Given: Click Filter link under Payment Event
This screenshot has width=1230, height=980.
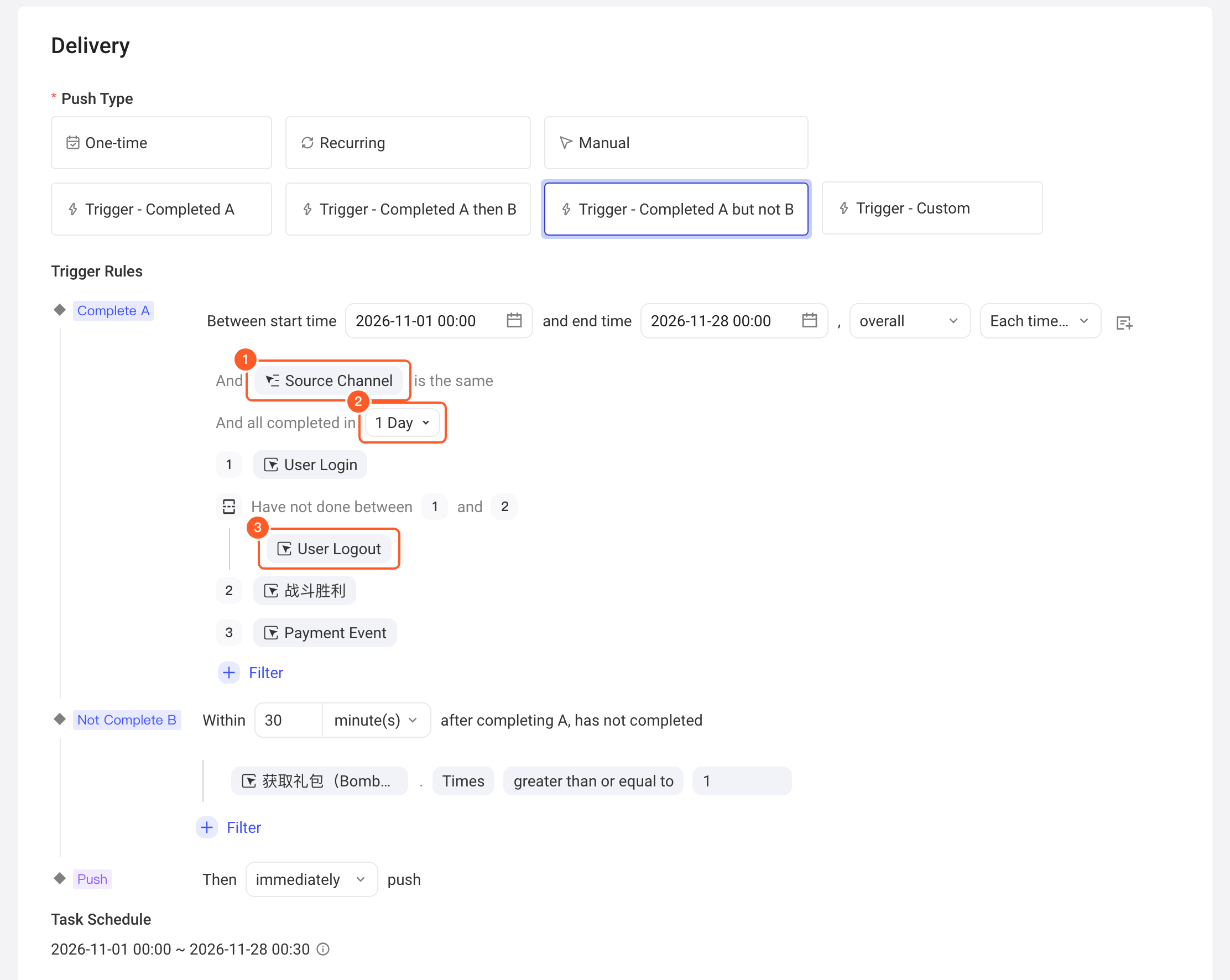Looking at the screenshot, I should click(266, 673).
